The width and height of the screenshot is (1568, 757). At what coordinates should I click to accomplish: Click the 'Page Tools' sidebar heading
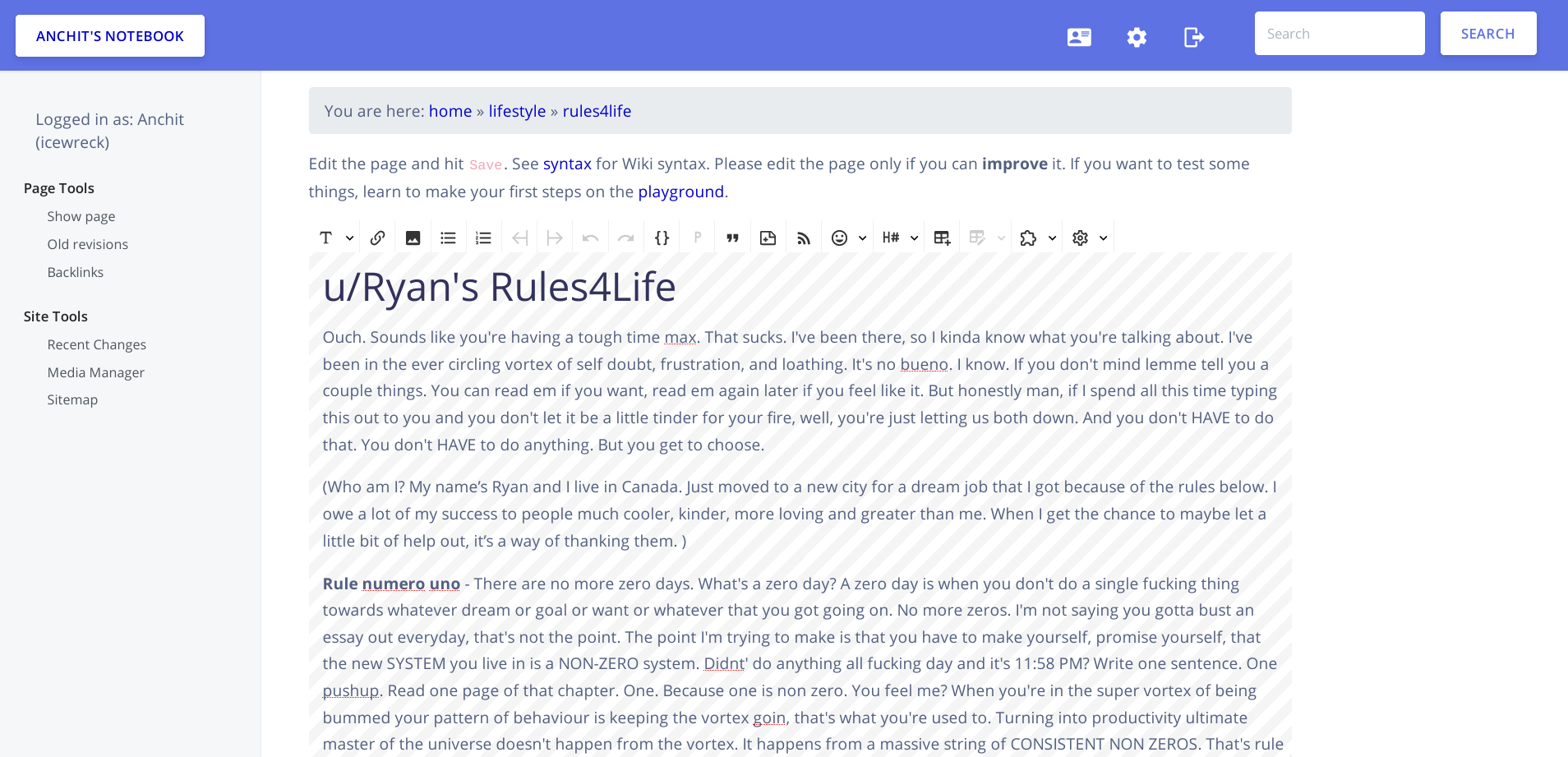pos(59,188)
